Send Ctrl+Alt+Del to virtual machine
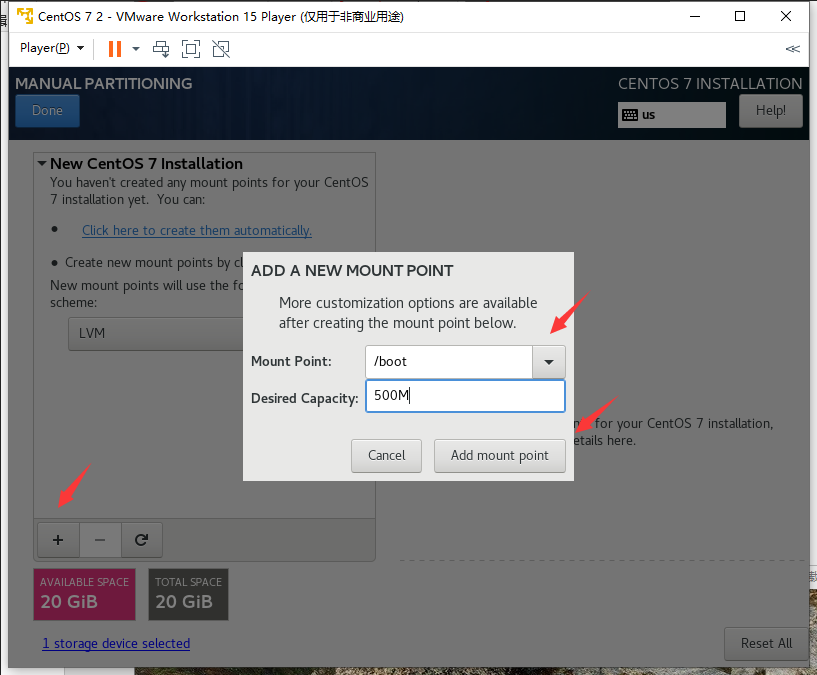This screenshot has width=817, height=675. (x=161, y=49)
